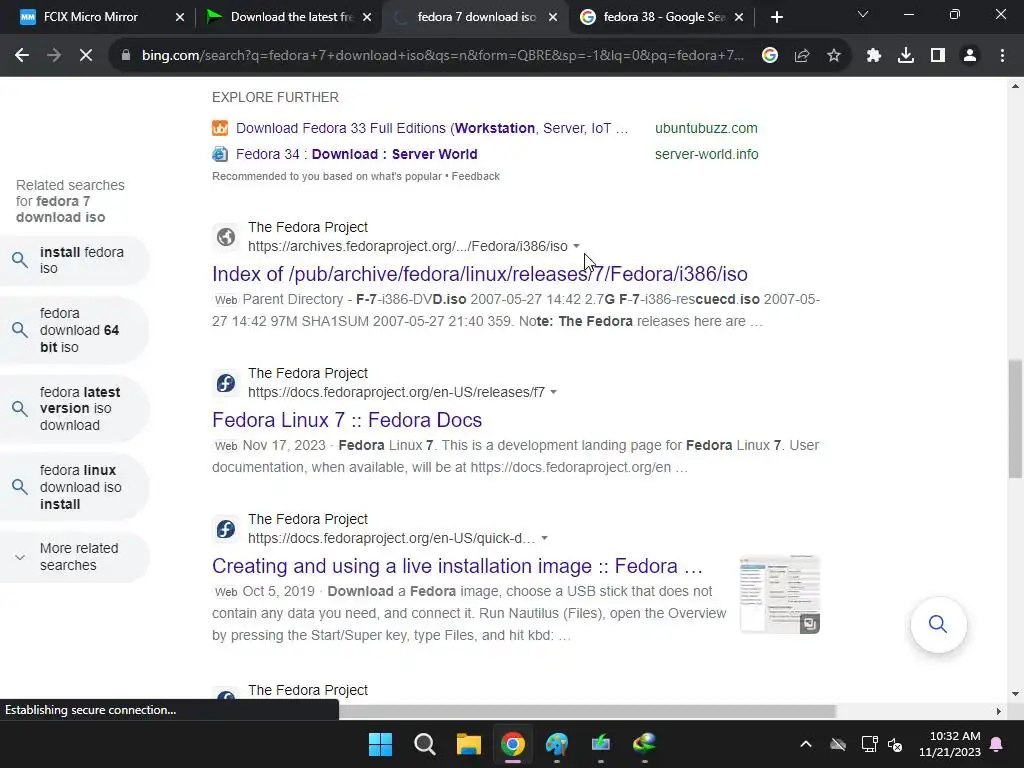Click the horizontal scrollbar at the page bottom
The width and height of the screenshot is (1024, 768).
click(588, 711)
